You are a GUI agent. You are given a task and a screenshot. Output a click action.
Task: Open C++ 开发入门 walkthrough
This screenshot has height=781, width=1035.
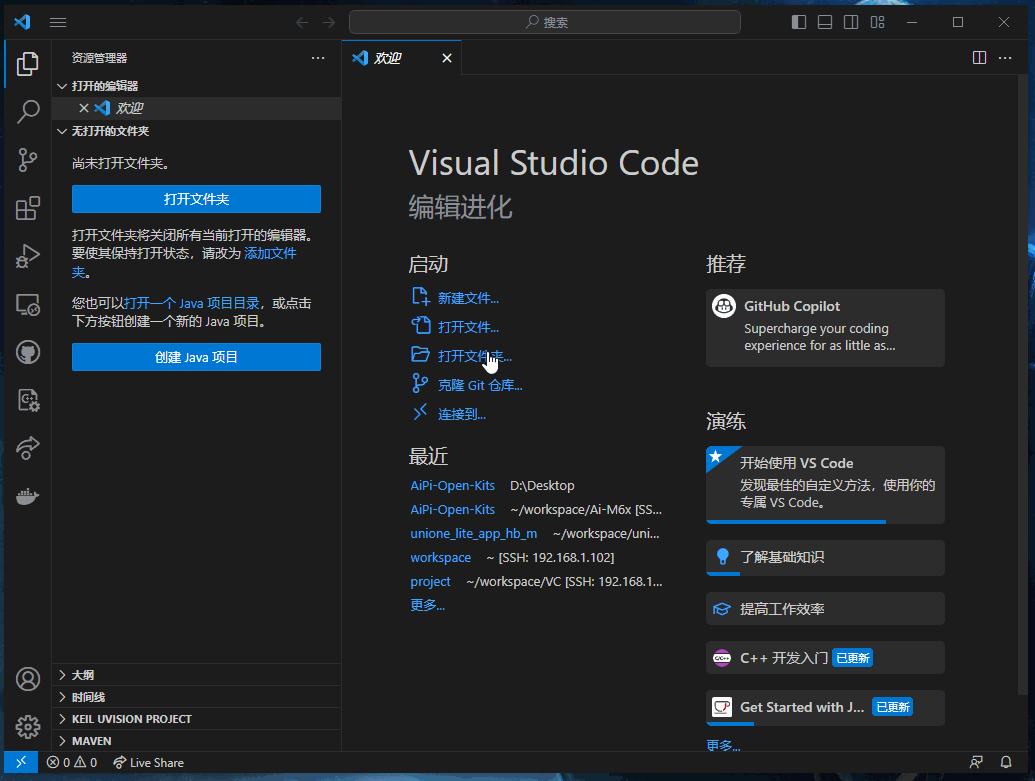(x=825, y=658)
